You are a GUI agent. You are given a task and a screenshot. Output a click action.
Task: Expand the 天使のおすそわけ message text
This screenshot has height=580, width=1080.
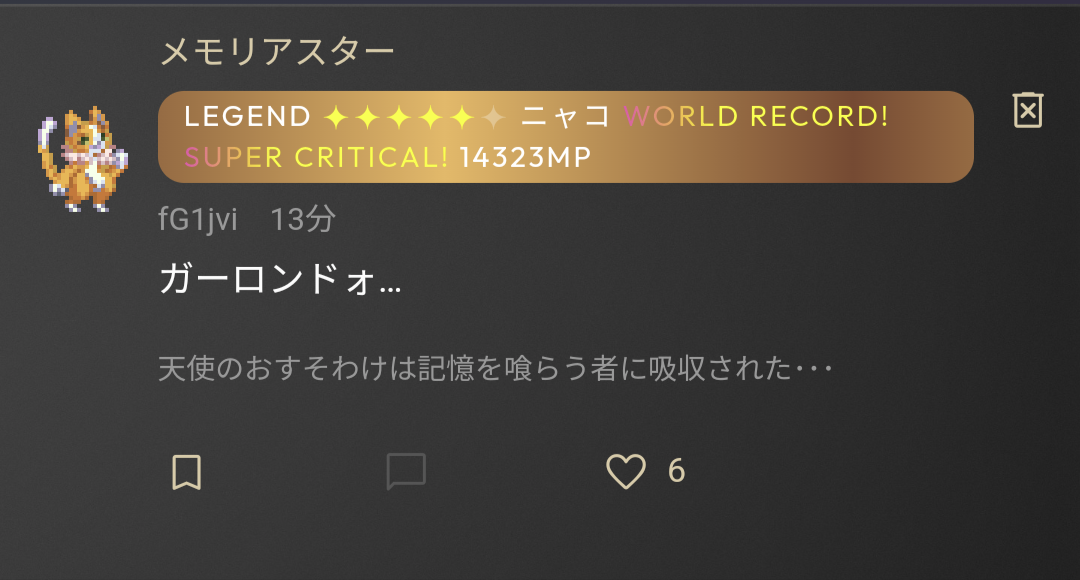point(495,369)
